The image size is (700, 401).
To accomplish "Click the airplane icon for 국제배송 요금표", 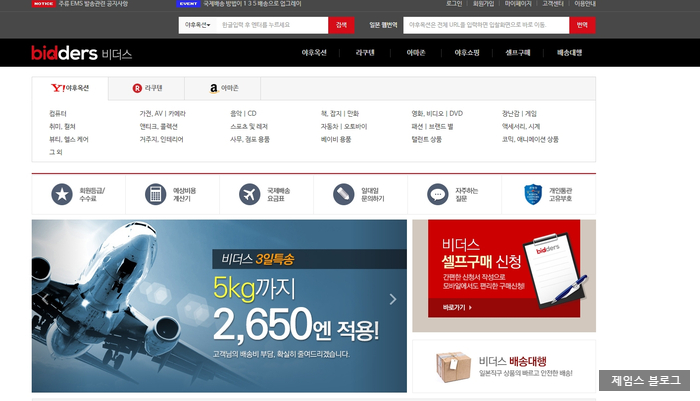I will pyautogui.click(x=250, y=194).
